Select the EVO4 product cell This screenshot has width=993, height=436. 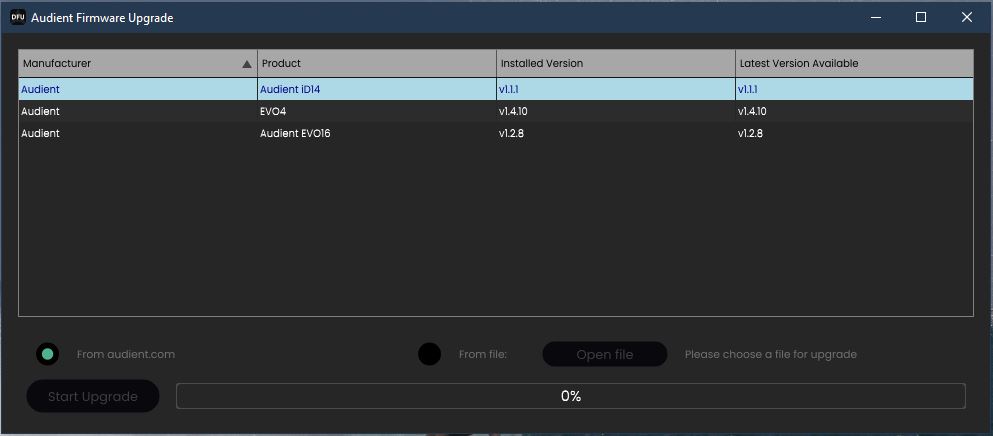pos(377,112)
